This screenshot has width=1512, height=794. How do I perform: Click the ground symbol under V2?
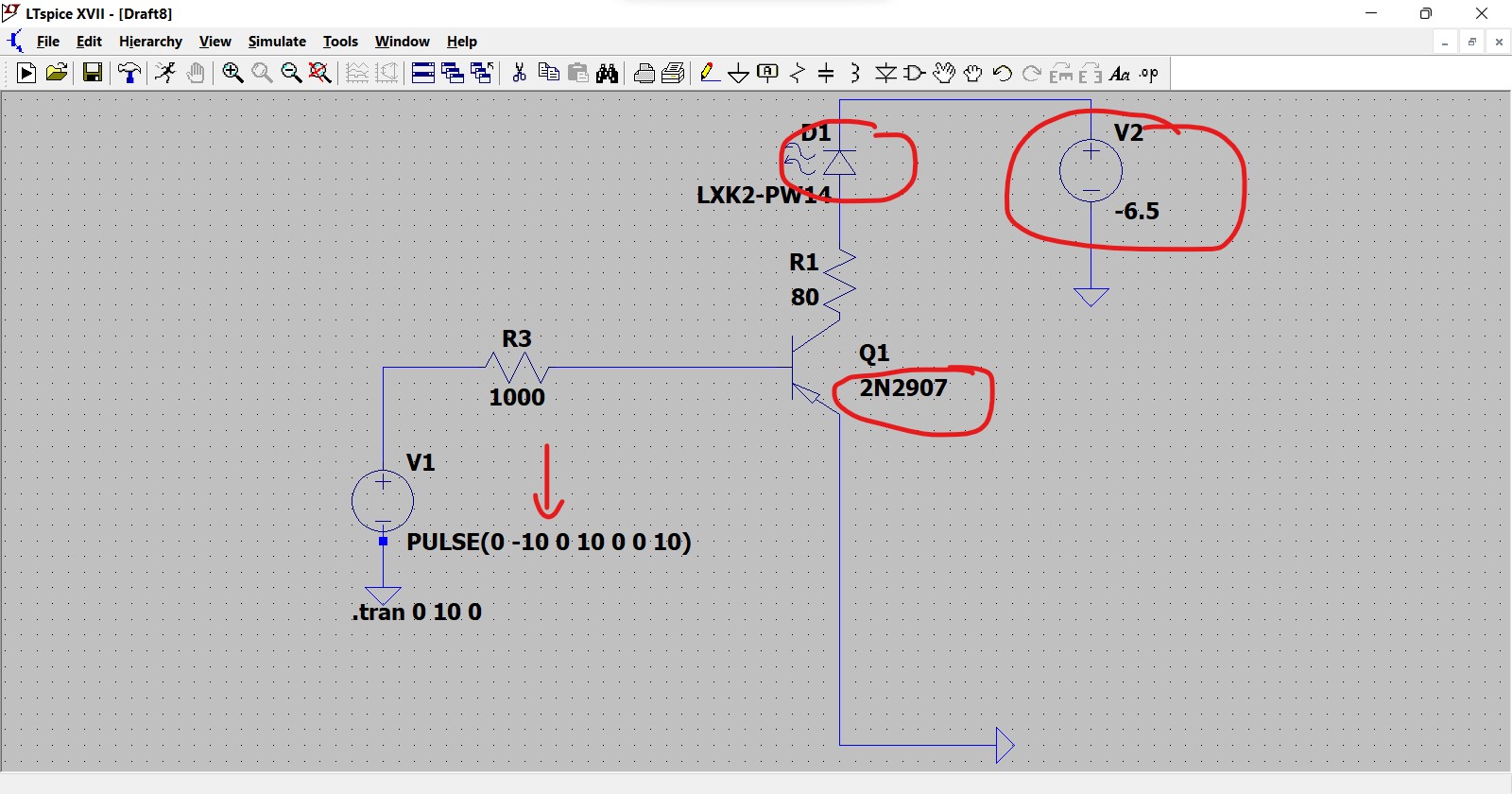pos(1091,297)
